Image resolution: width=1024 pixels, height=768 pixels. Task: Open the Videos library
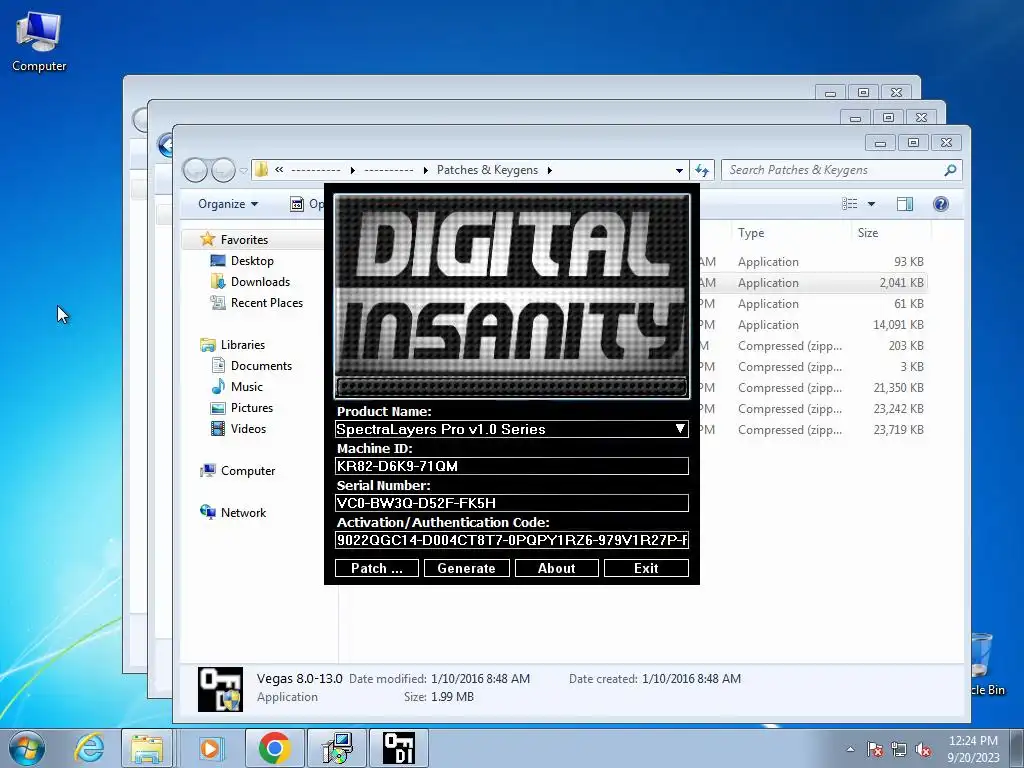(x=248, y=428)
